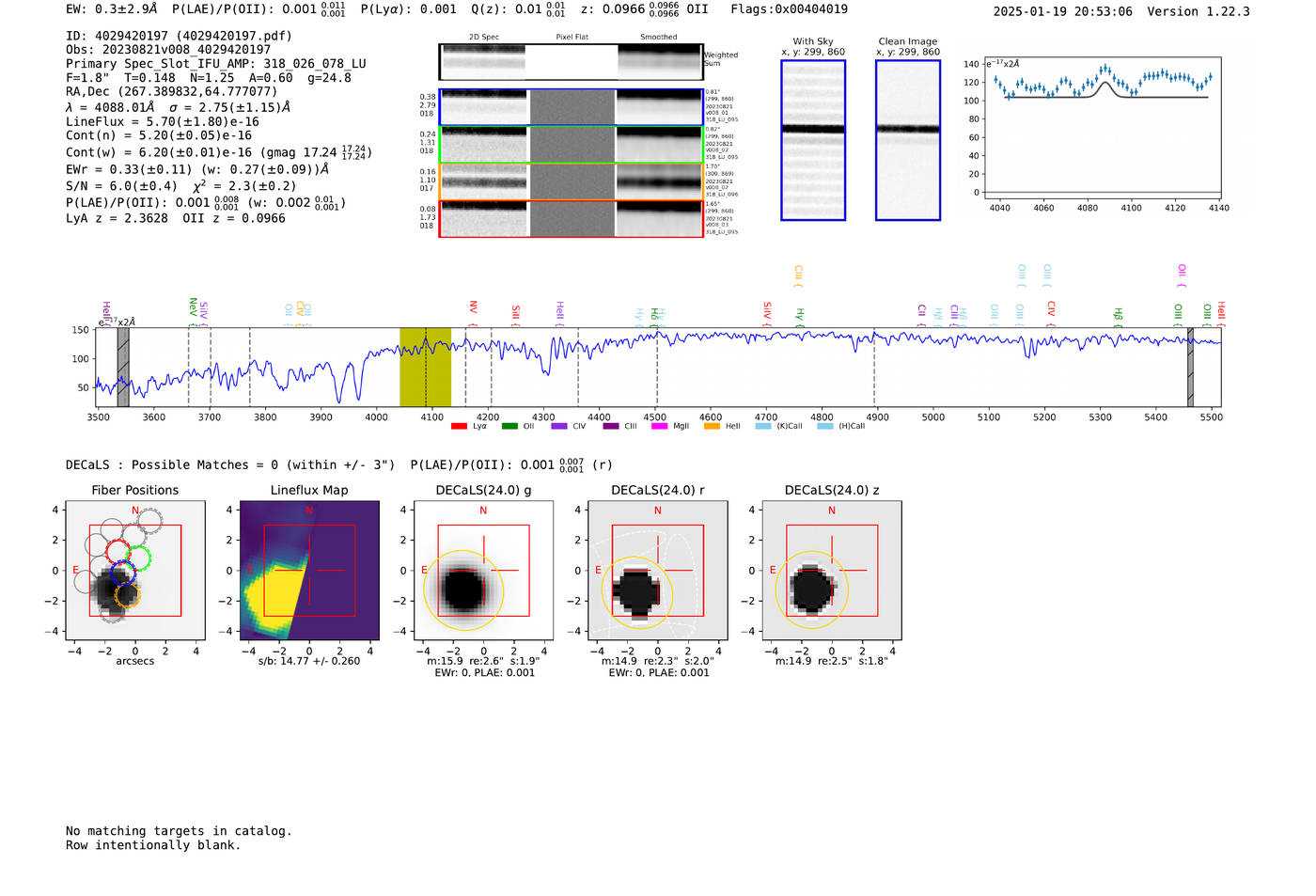
Task: Click 'No matching targets in catalog.' text
Action: click(x=179, y=831)
